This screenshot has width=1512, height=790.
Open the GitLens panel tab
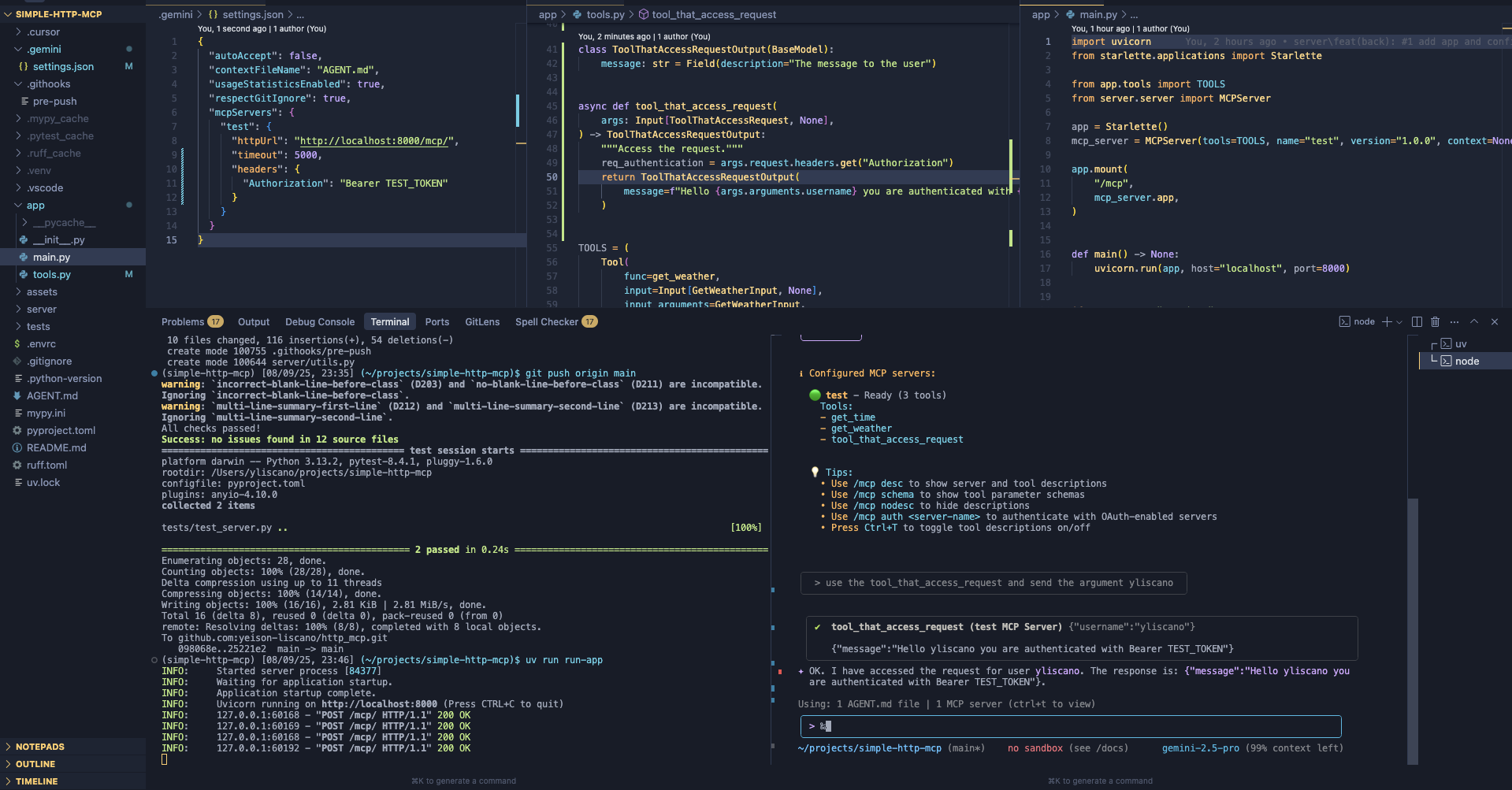point(482,321)
